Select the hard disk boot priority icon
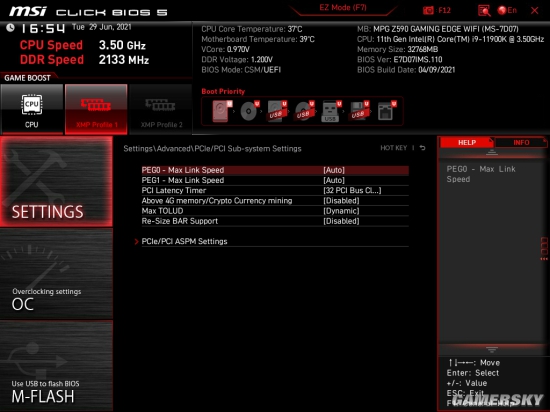Viewport: 550px width, 412px height. tap(222, 111)
